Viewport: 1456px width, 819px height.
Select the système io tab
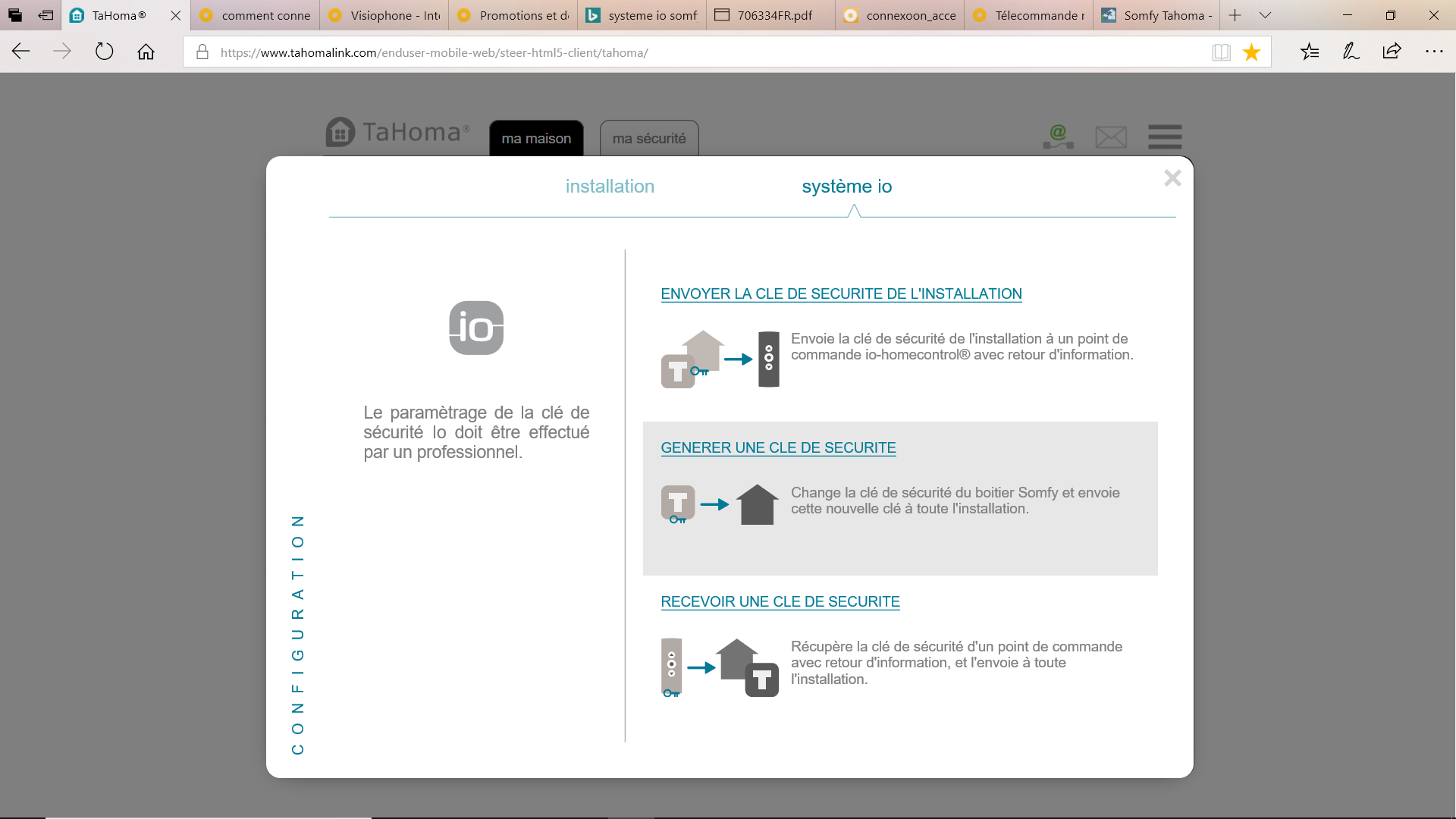846,187
